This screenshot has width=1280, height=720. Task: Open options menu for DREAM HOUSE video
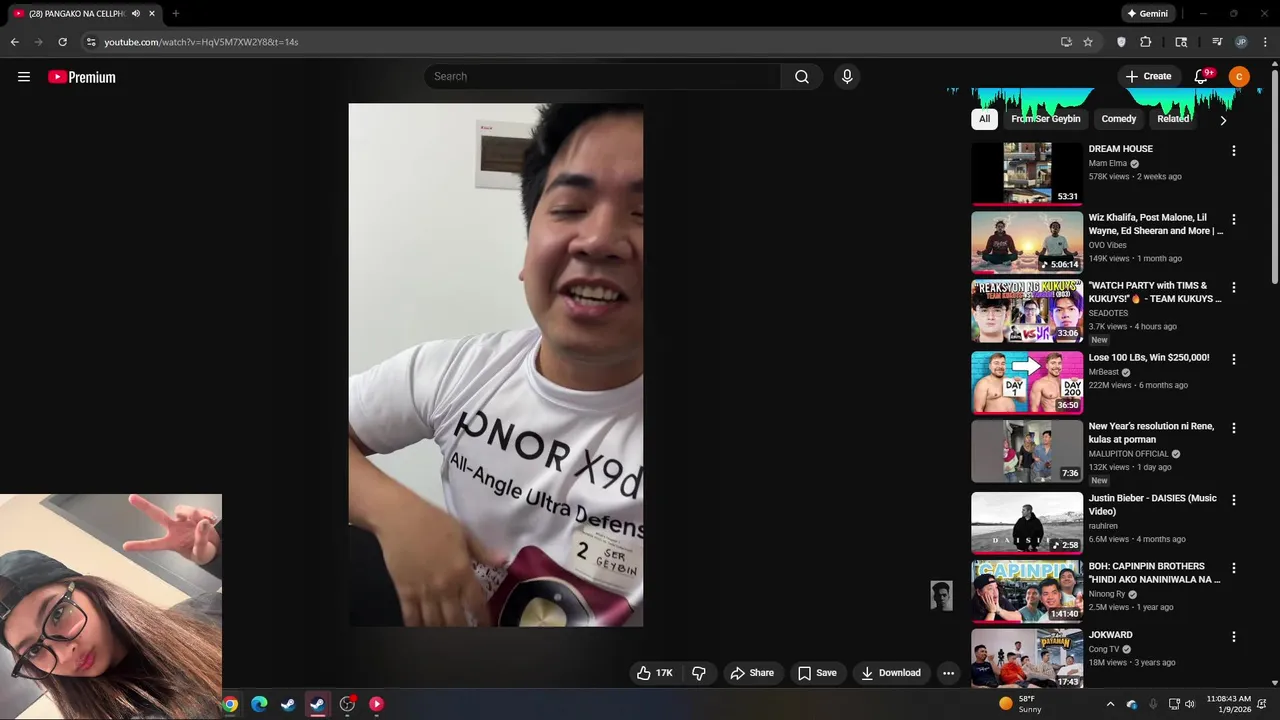[x=1233, y=151]
